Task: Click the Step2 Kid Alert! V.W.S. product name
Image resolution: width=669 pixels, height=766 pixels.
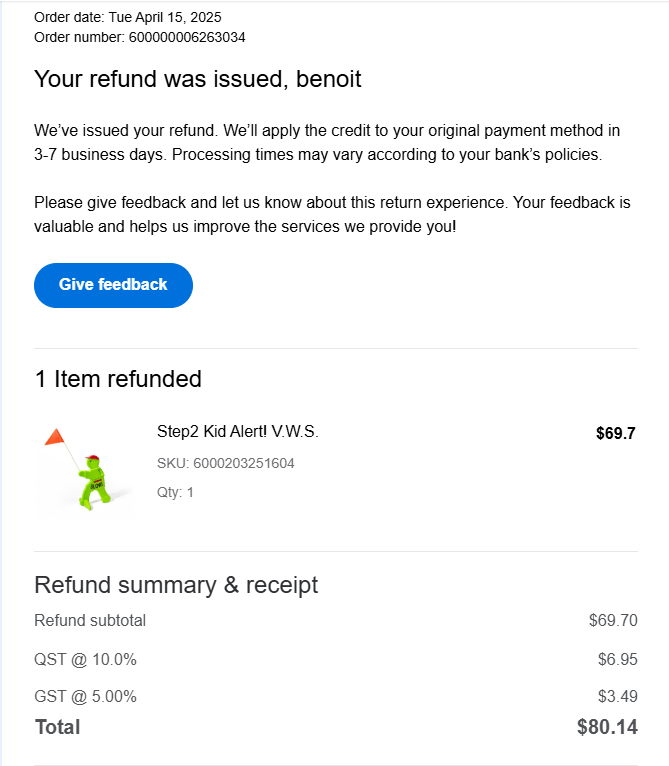Action: (x=237, y=432)
